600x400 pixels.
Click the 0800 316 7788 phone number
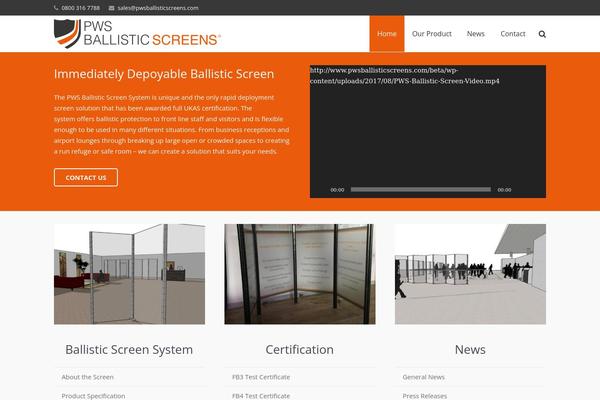click(x=80, y=8)
